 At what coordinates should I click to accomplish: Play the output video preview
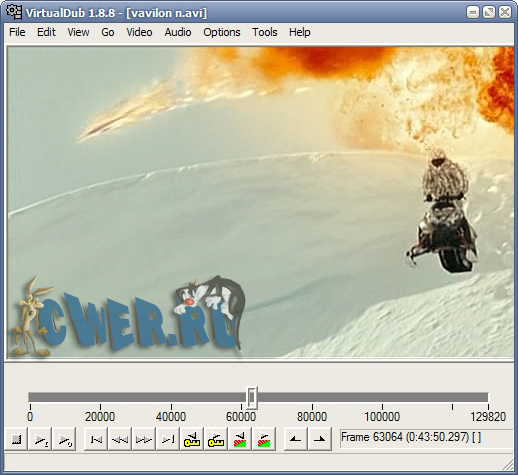64,439
